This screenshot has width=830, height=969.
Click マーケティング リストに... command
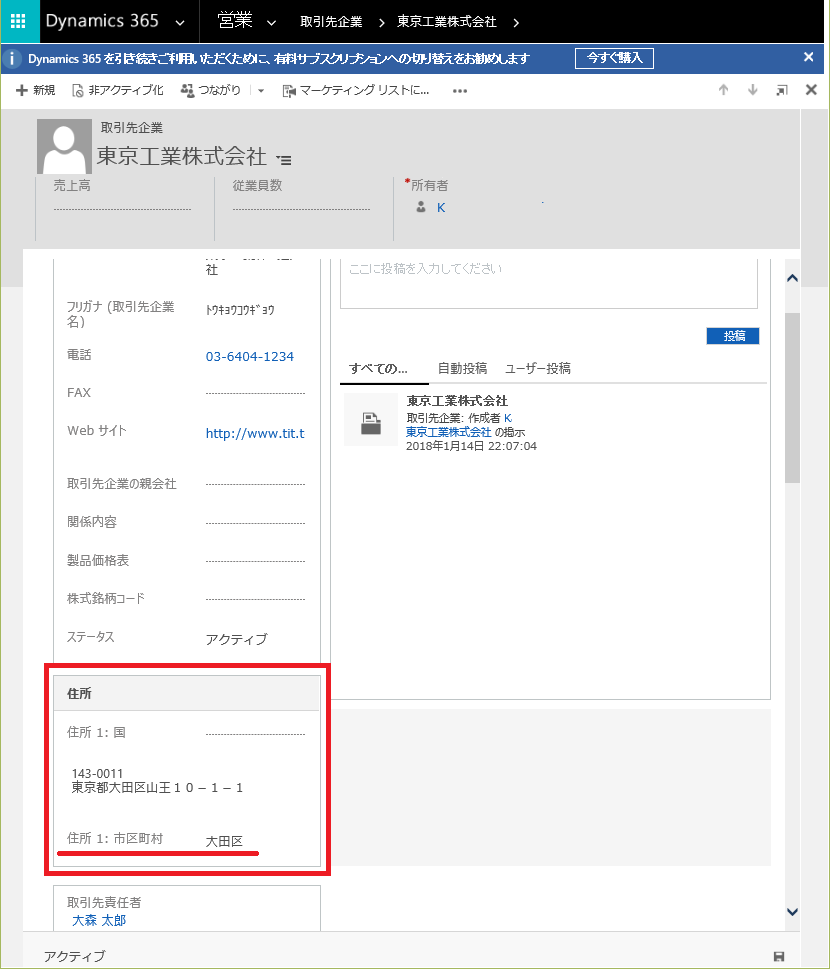[x=356, y=91]
